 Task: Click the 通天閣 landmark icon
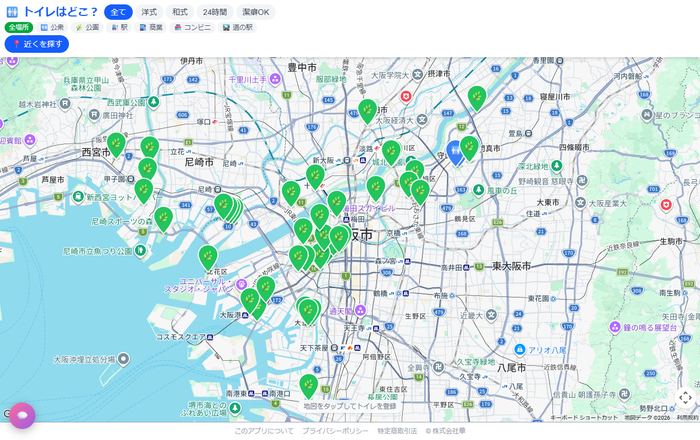360,311
